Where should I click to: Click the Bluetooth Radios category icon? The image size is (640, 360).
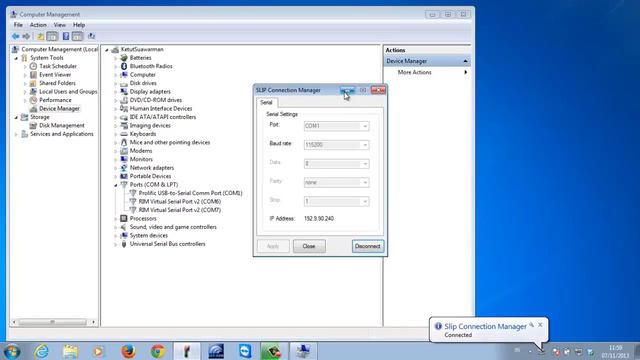[124, 66]
